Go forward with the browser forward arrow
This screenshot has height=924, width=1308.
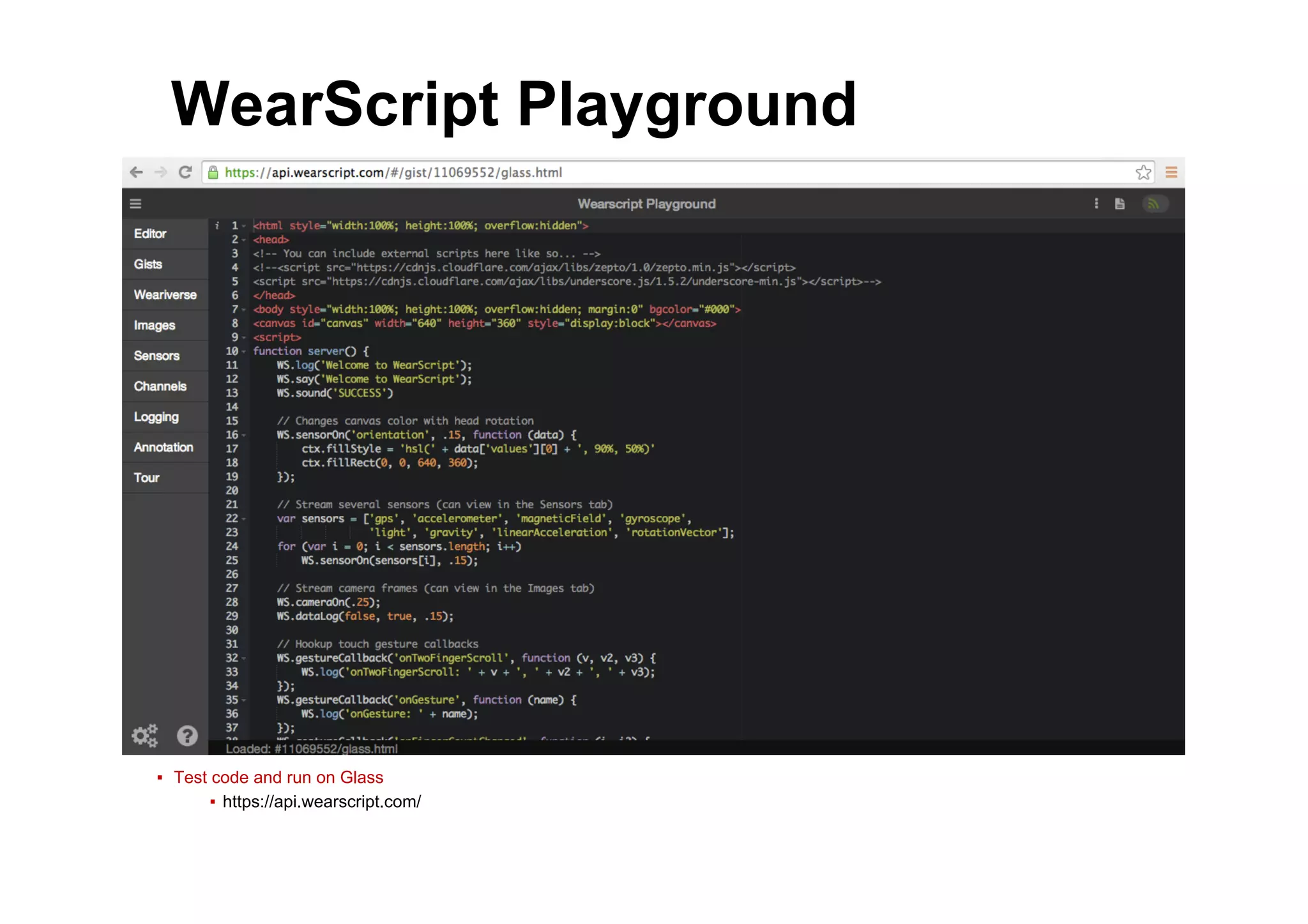click(x=160, y=172)
